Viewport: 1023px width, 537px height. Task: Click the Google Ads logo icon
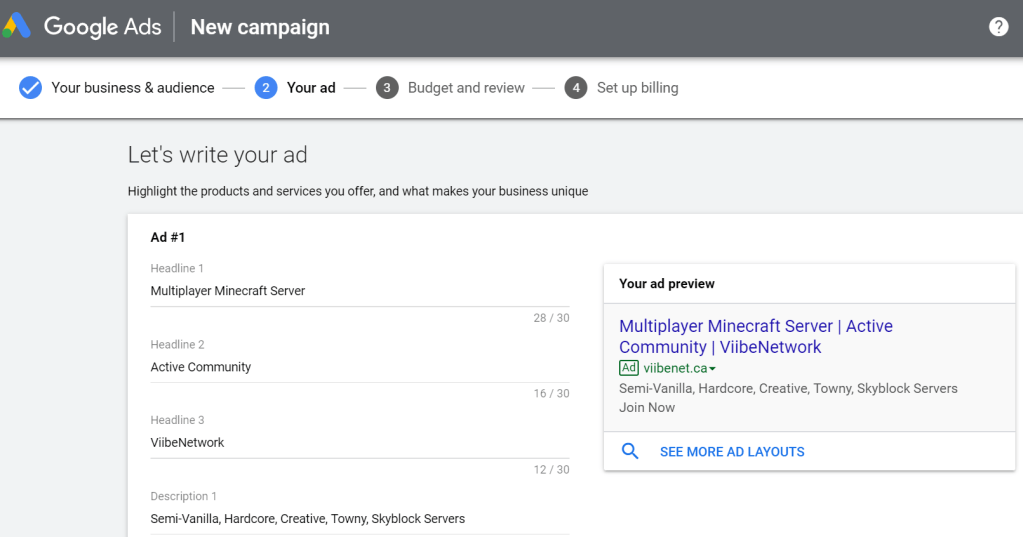click(x=17, y=27)
